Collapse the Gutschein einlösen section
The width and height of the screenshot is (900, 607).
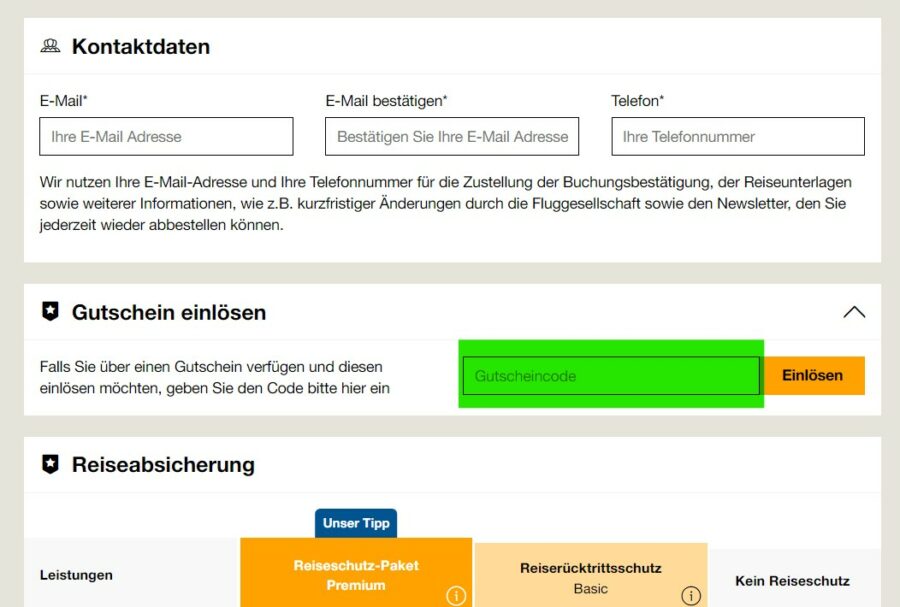[855, 312]
